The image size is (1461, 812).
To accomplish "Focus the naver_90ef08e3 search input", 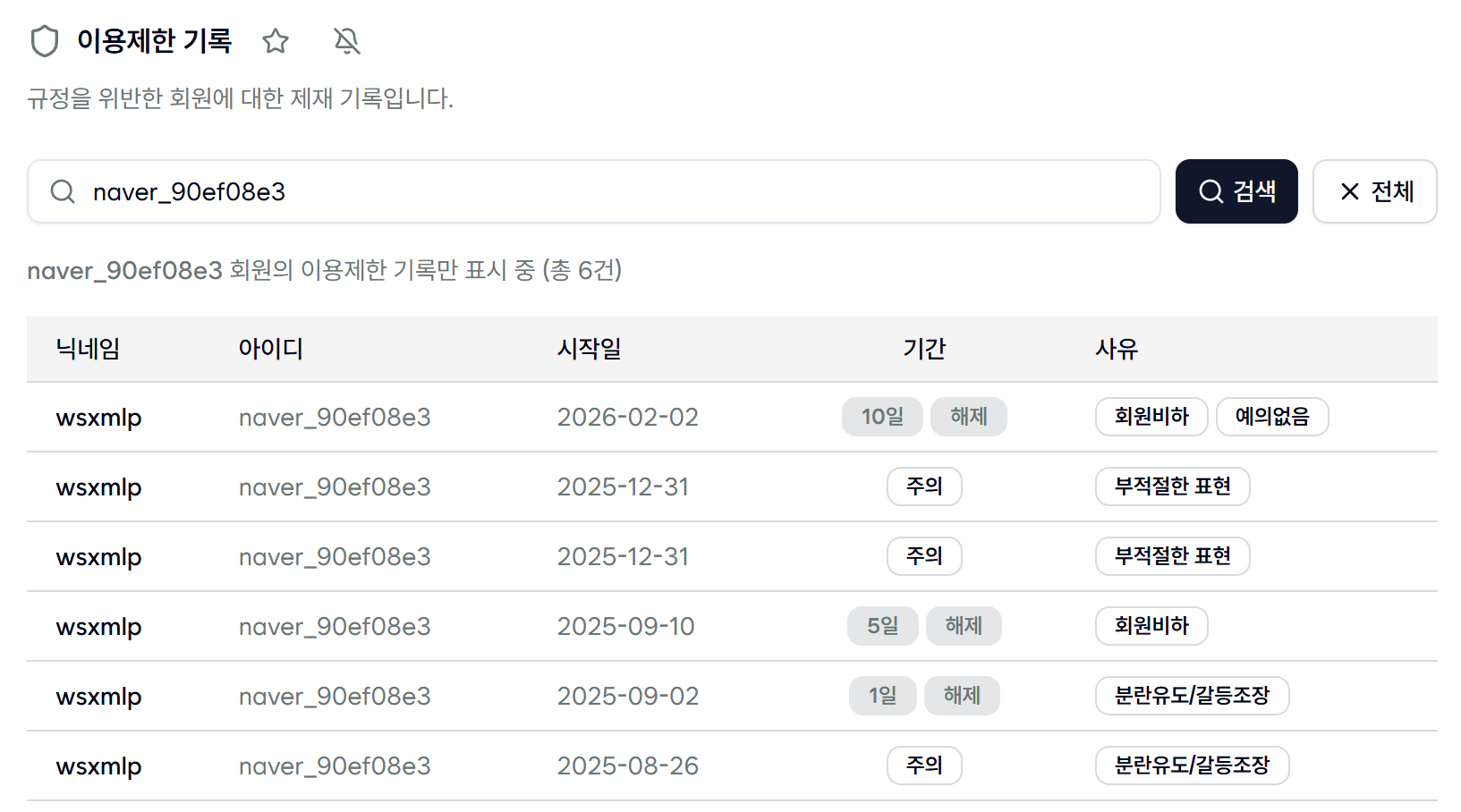I will click(594, 191).
